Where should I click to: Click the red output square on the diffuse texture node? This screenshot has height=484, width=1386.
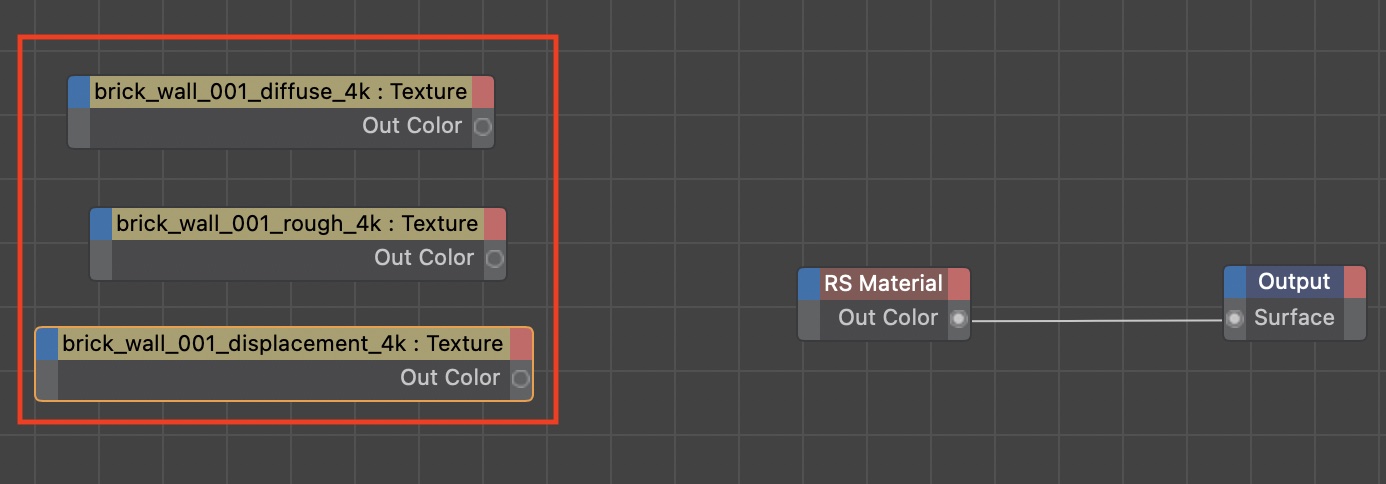pos(483,92)
